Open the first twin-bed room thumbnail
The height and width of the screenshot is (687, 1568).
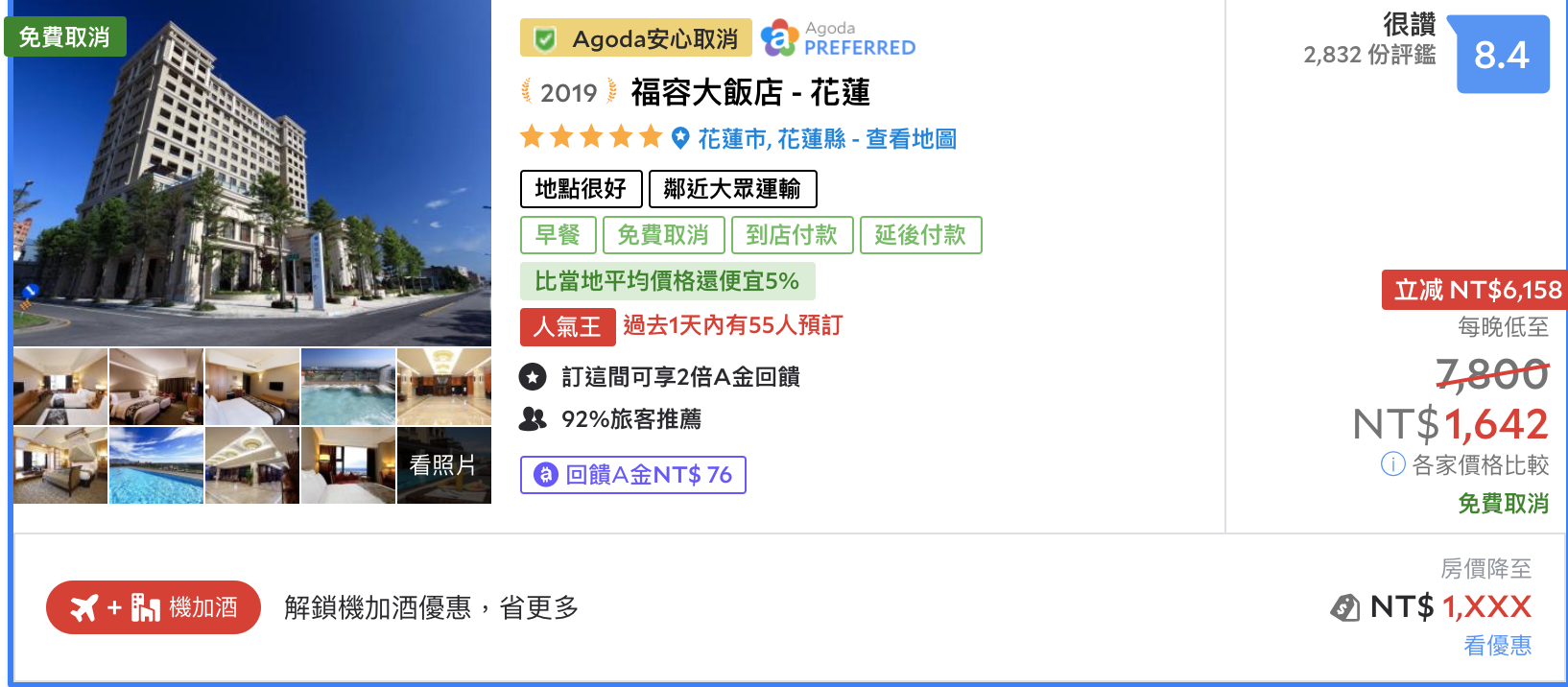tap(60, 387)
